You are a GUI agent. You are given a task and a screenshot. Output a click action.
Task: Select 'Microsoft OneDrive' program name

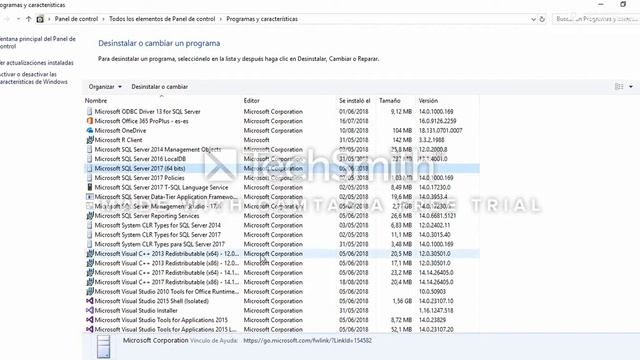(x=120, y=131)
